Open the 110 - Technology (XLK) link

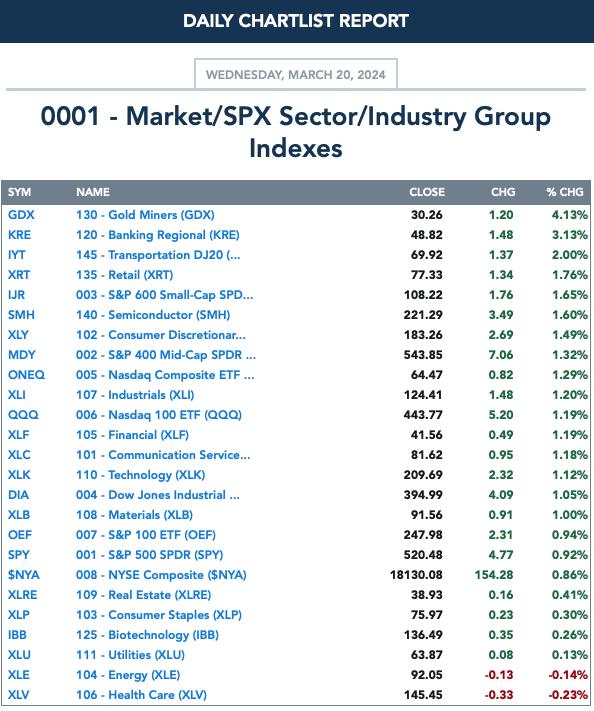[x=140, y=475]
